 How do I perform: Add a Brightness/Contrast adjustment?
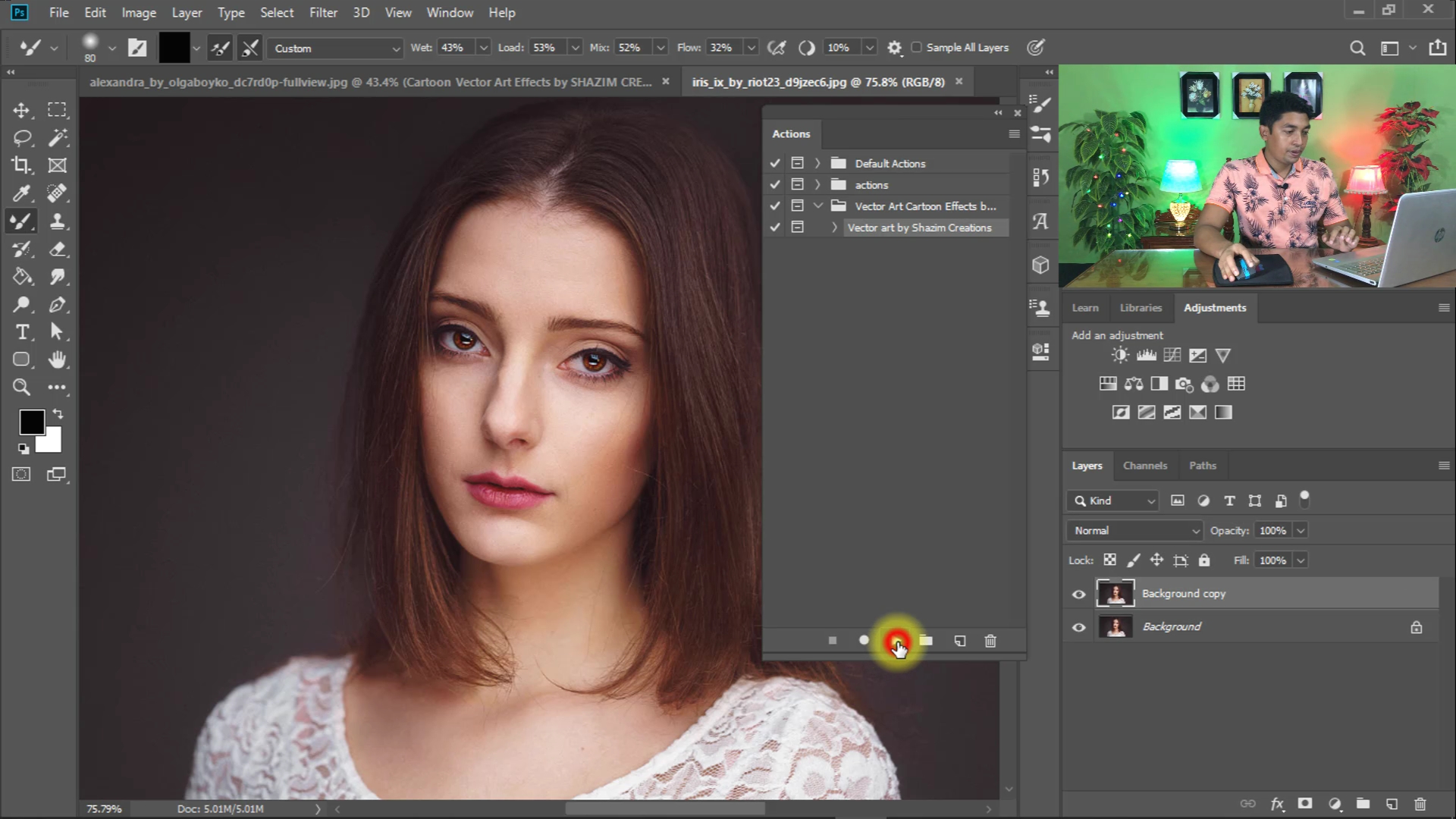pos(1119,355)
